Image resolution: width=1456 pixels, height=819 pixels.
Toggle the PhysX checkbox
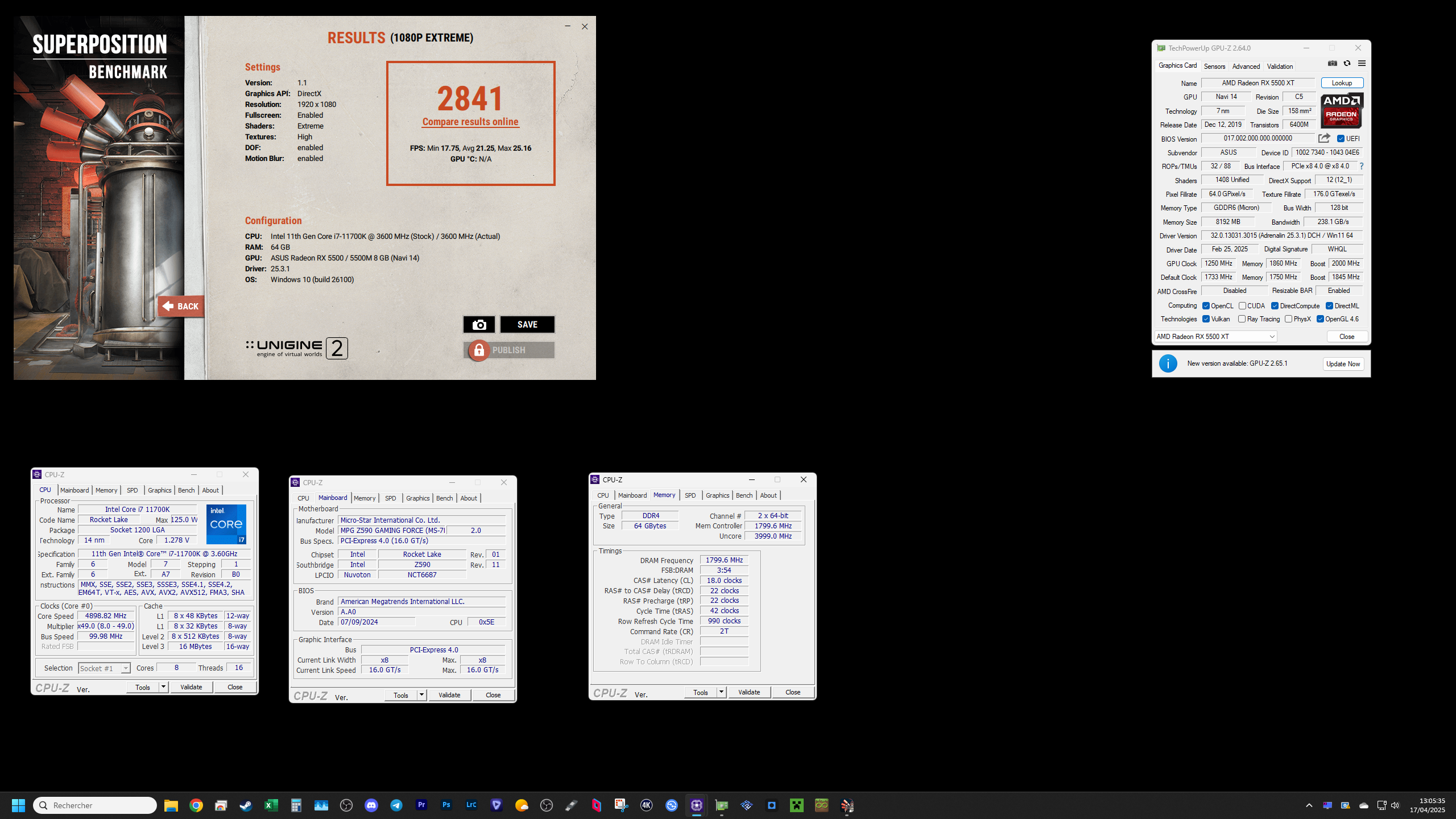tap(1288, 319)
